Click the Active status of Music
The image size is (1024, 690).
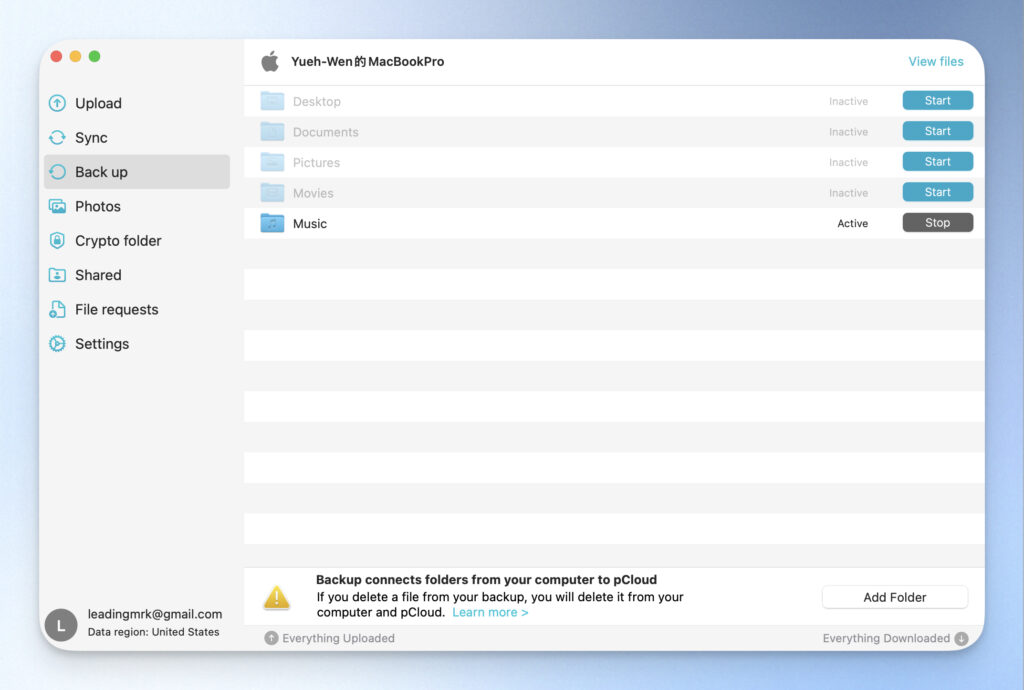click(x=852, y=223)
